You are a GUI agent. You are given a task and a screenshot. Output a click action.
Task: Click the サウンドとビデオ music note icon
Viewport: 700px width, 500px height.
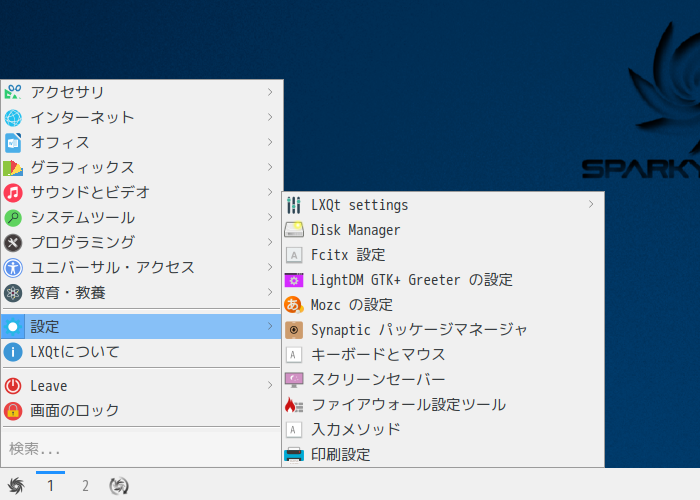[x=13, y=192]
